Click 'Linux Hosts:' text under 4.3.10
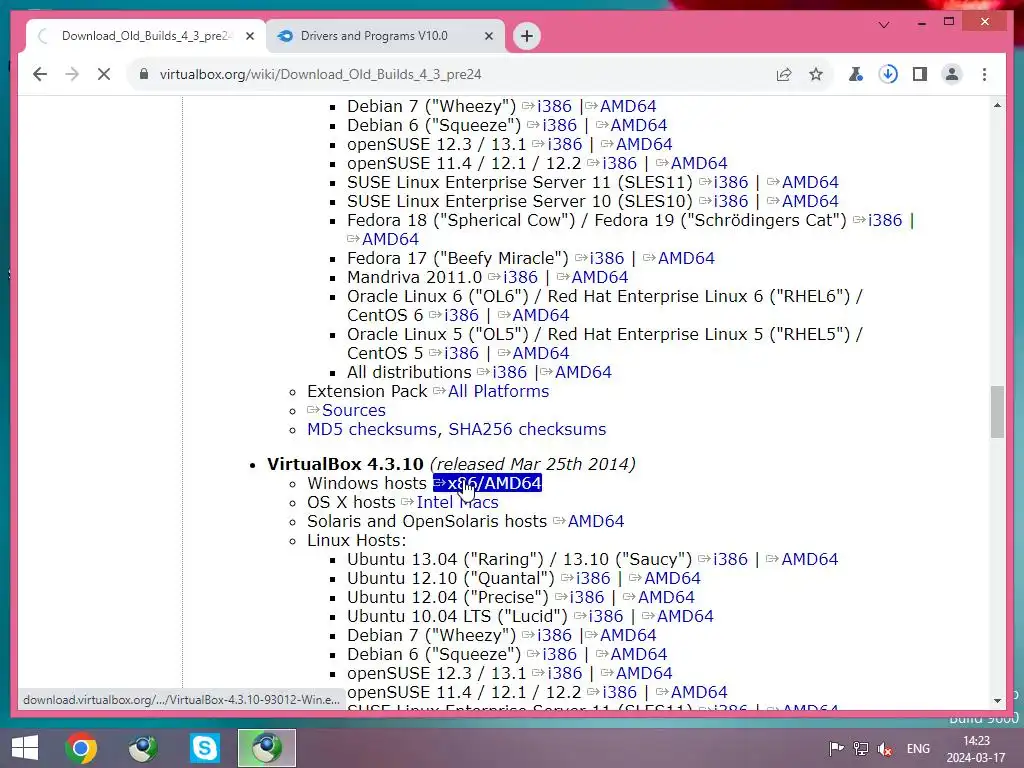1024x768 pixels. [x=357, y=540]
